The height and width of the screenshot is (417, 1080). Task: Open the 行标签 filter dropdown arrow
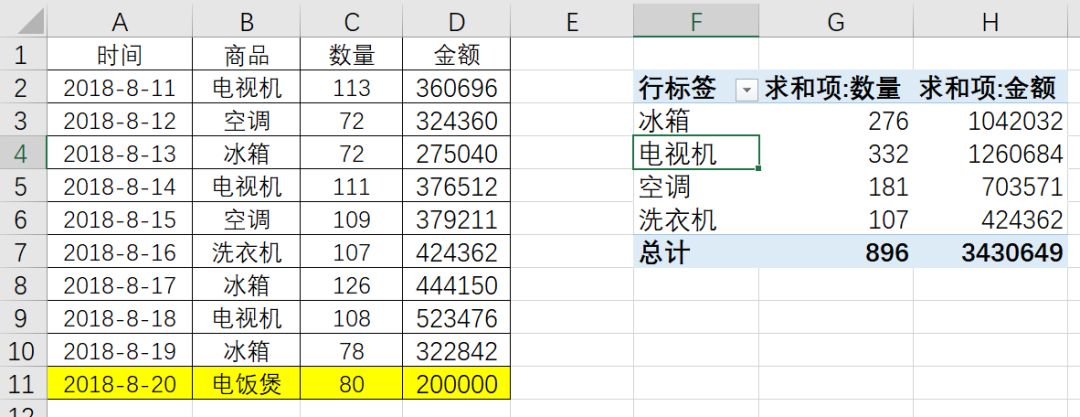[x=747, y=88]
